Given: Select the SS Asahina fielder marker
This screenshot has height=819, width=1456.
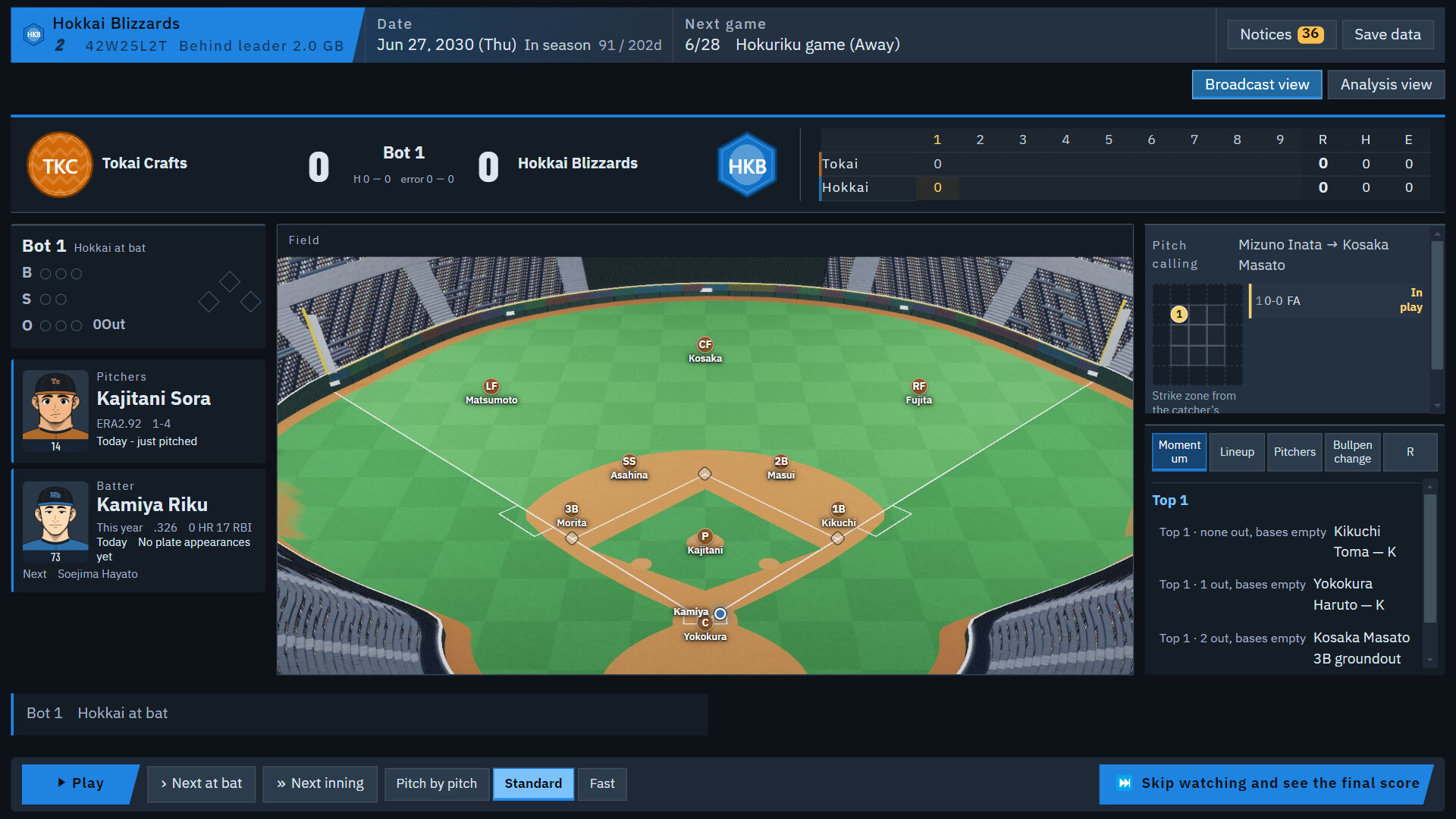Looking at the screenshot, I should (x=629, y=461).
